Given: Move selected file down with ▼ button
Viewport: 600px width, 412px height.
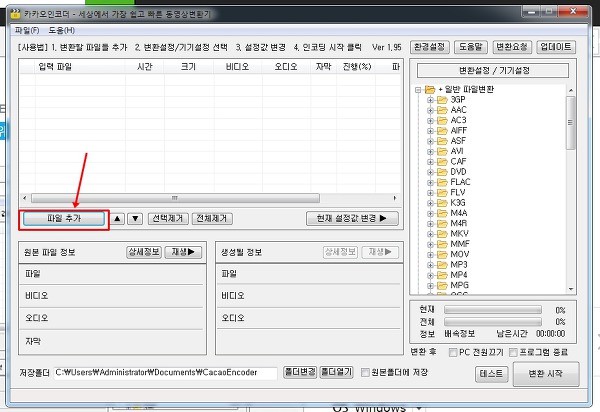Looking at the screenshot, I should tap(135, 219).
